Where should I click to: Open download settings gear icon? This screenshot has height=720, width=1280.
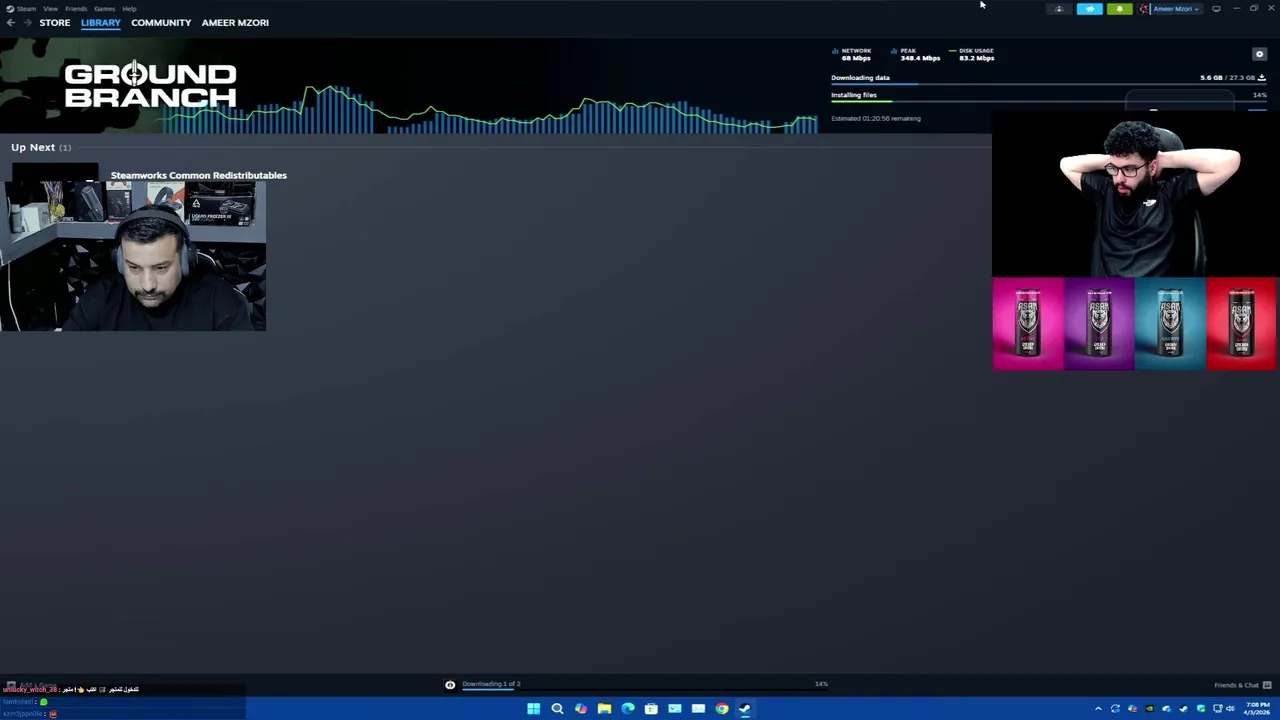1259,54
